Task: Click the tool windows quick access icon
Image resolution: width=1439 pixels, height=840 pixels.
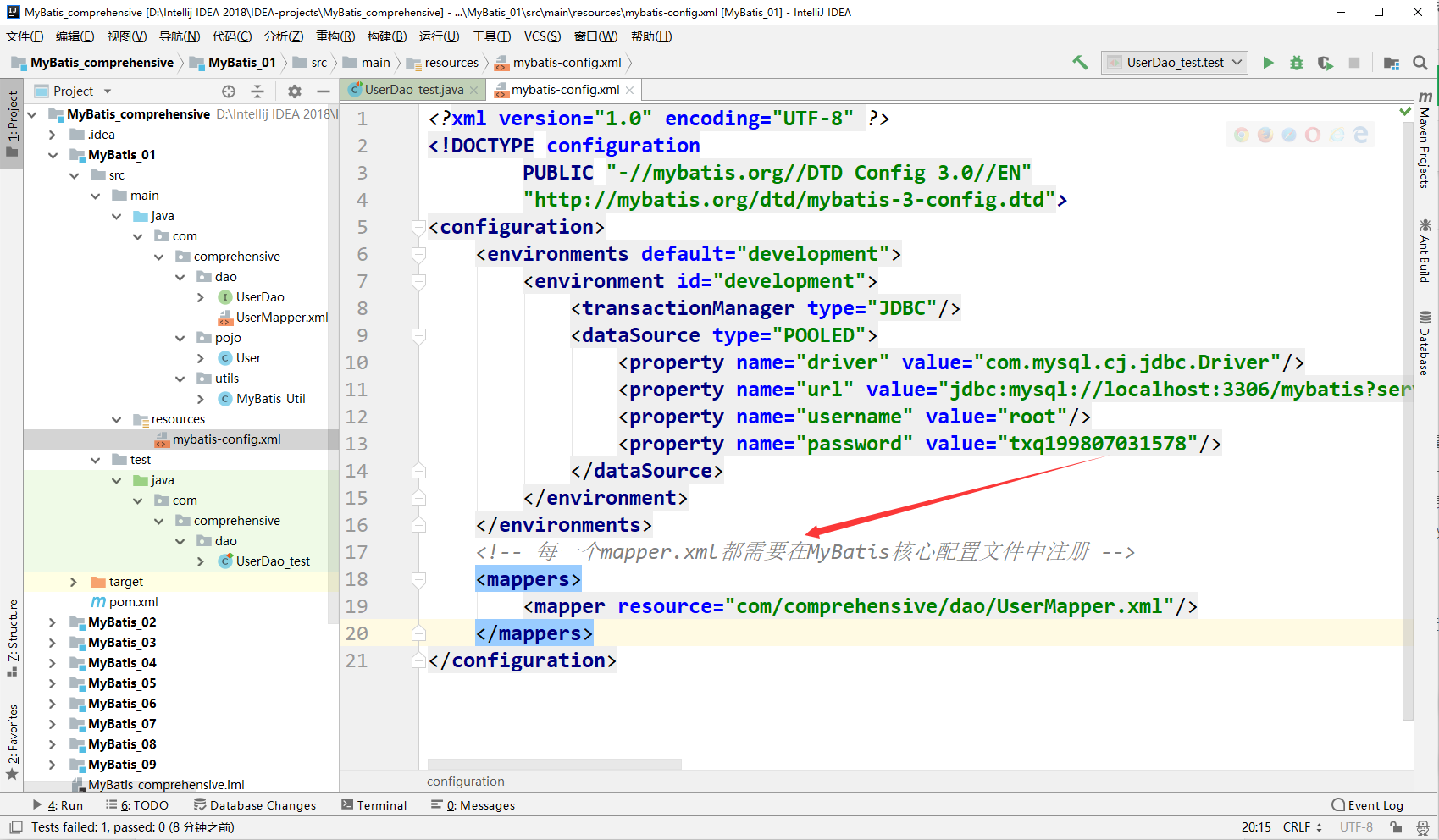Action: (16, 826)
